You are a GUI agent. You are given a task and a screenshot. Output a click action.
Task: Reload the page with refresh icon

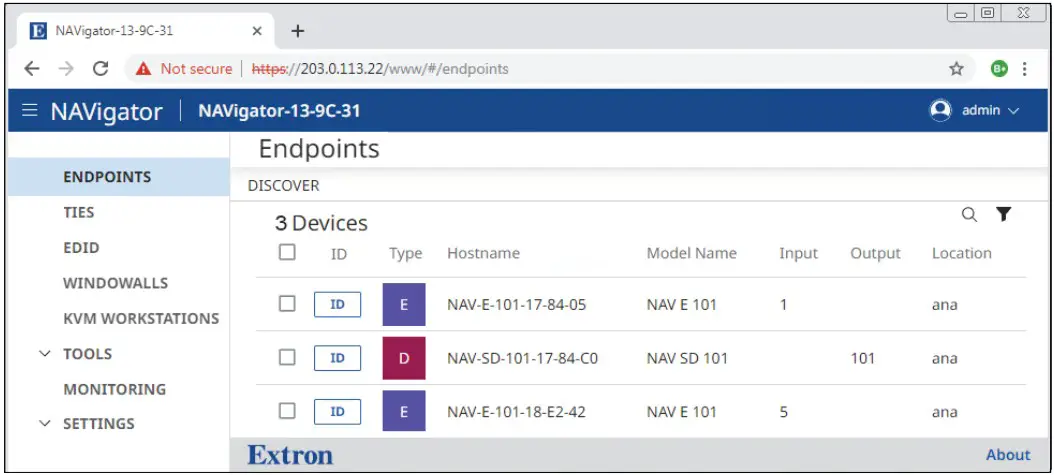pyautogui.click(x=101, y=69)
